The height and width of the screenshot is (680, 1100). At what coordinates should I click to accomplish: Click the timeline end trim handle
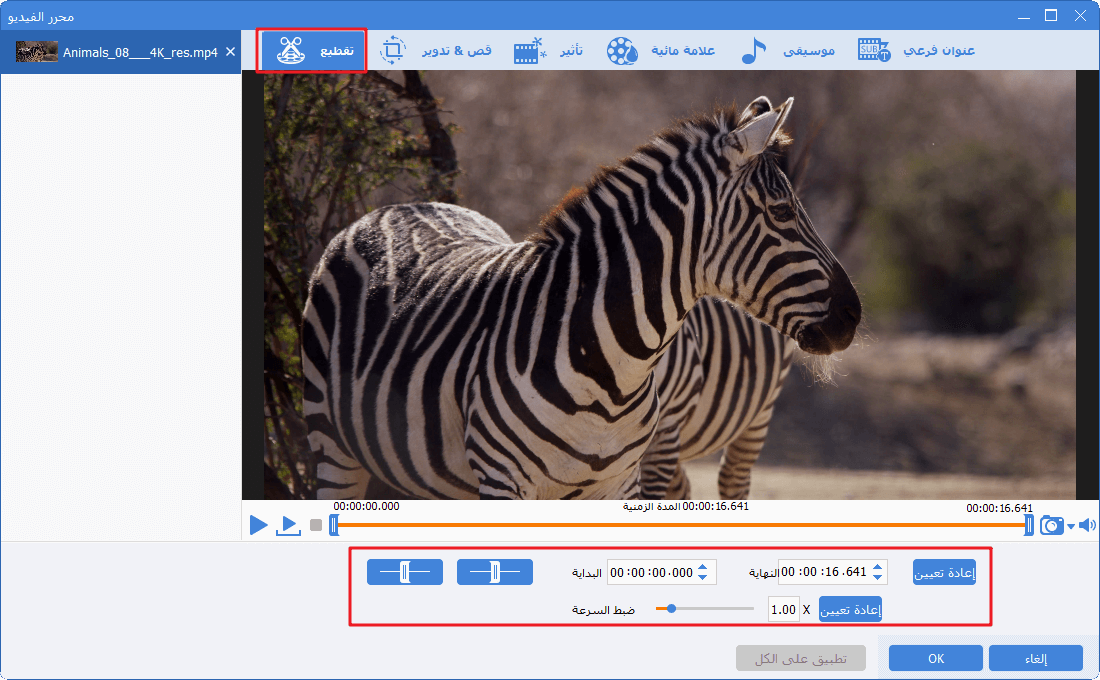point(1028,525)
